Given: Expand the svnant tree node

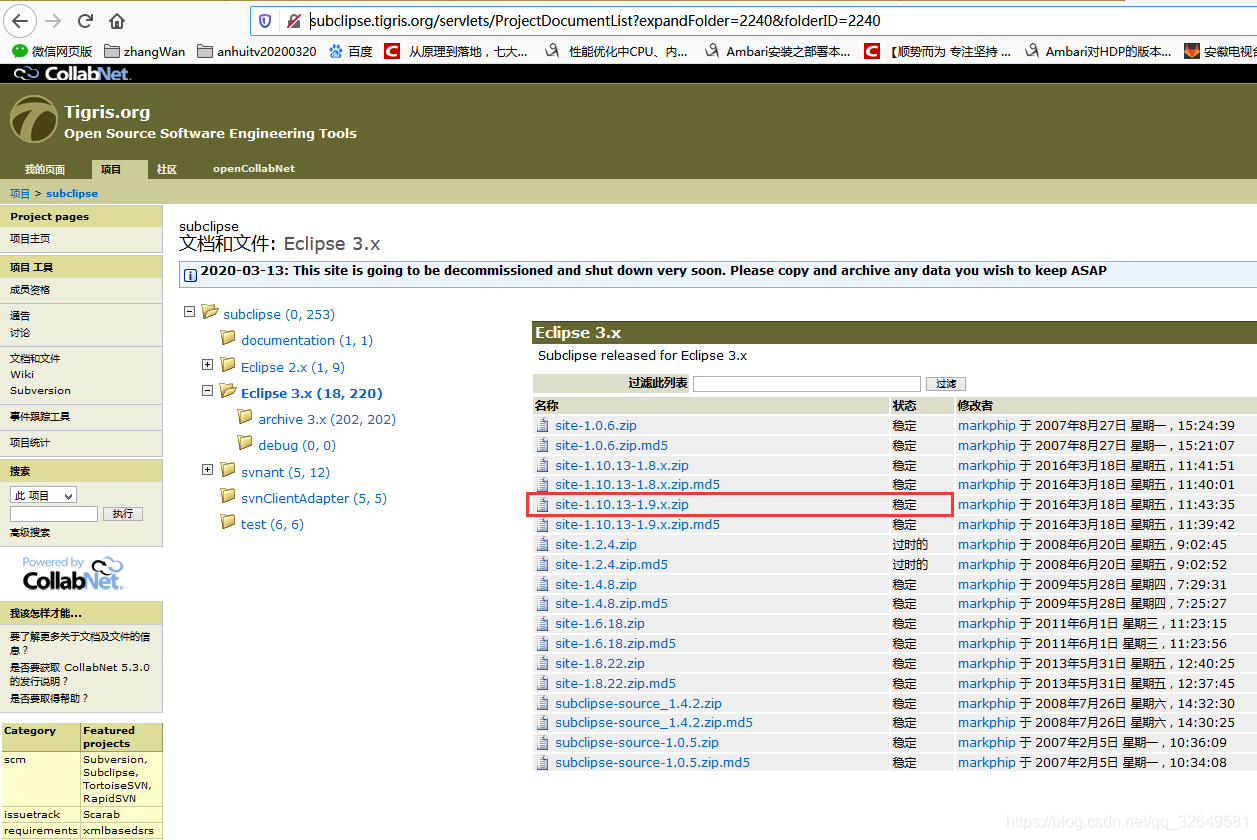Looking at the screenshot, I should click(207, 470).
